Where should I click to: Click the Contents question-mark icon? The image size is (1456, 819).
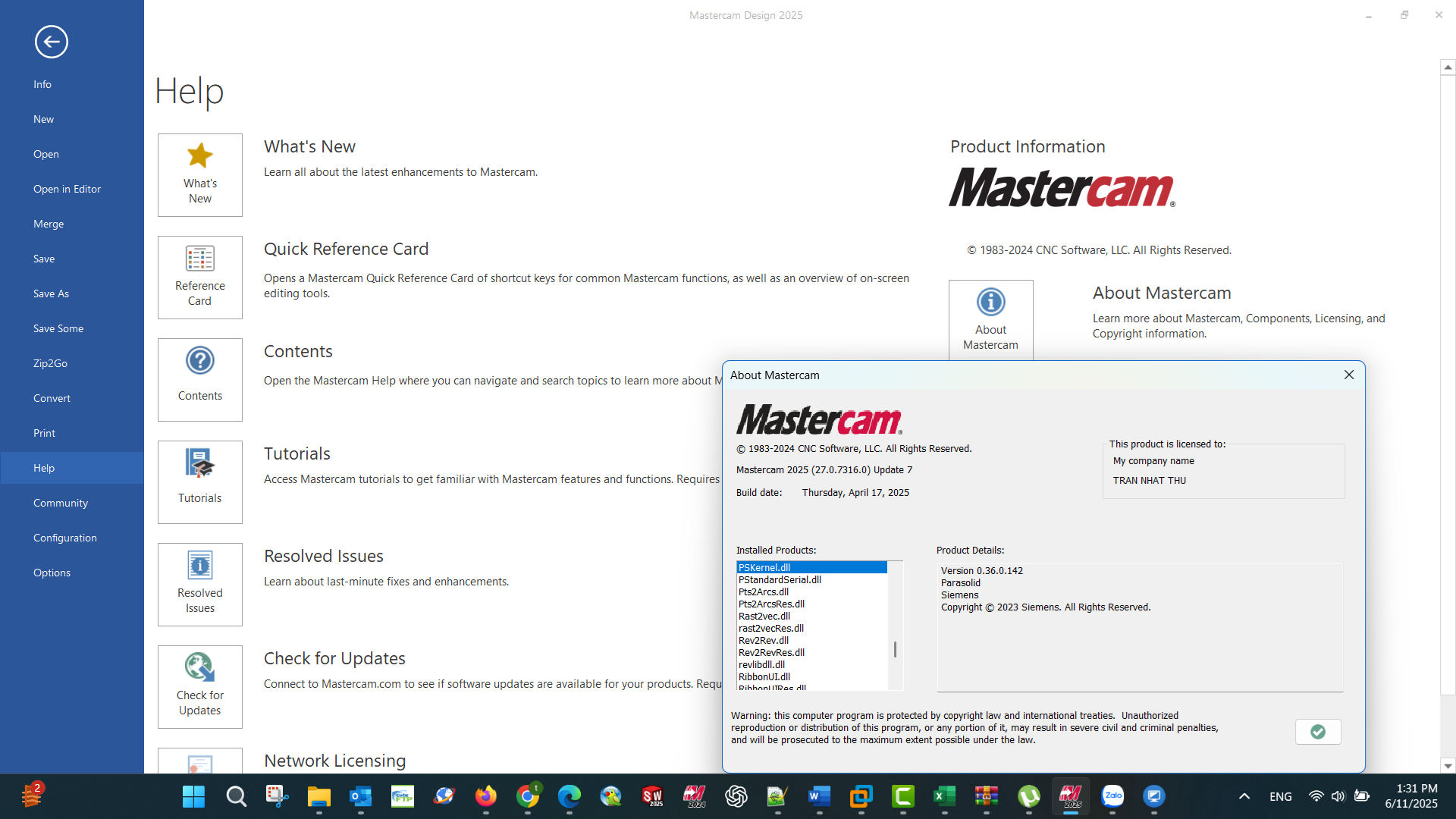tap(199, 361)
